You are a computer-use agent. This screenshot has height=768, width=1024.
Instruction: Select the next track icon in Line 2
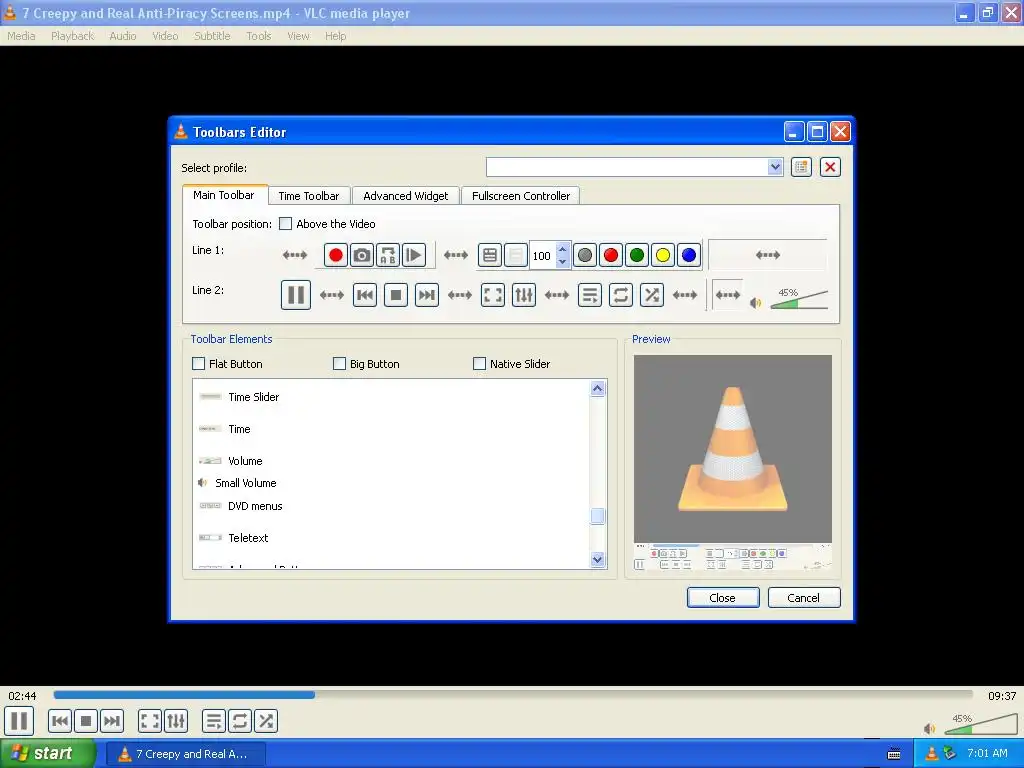pos(426,295)
